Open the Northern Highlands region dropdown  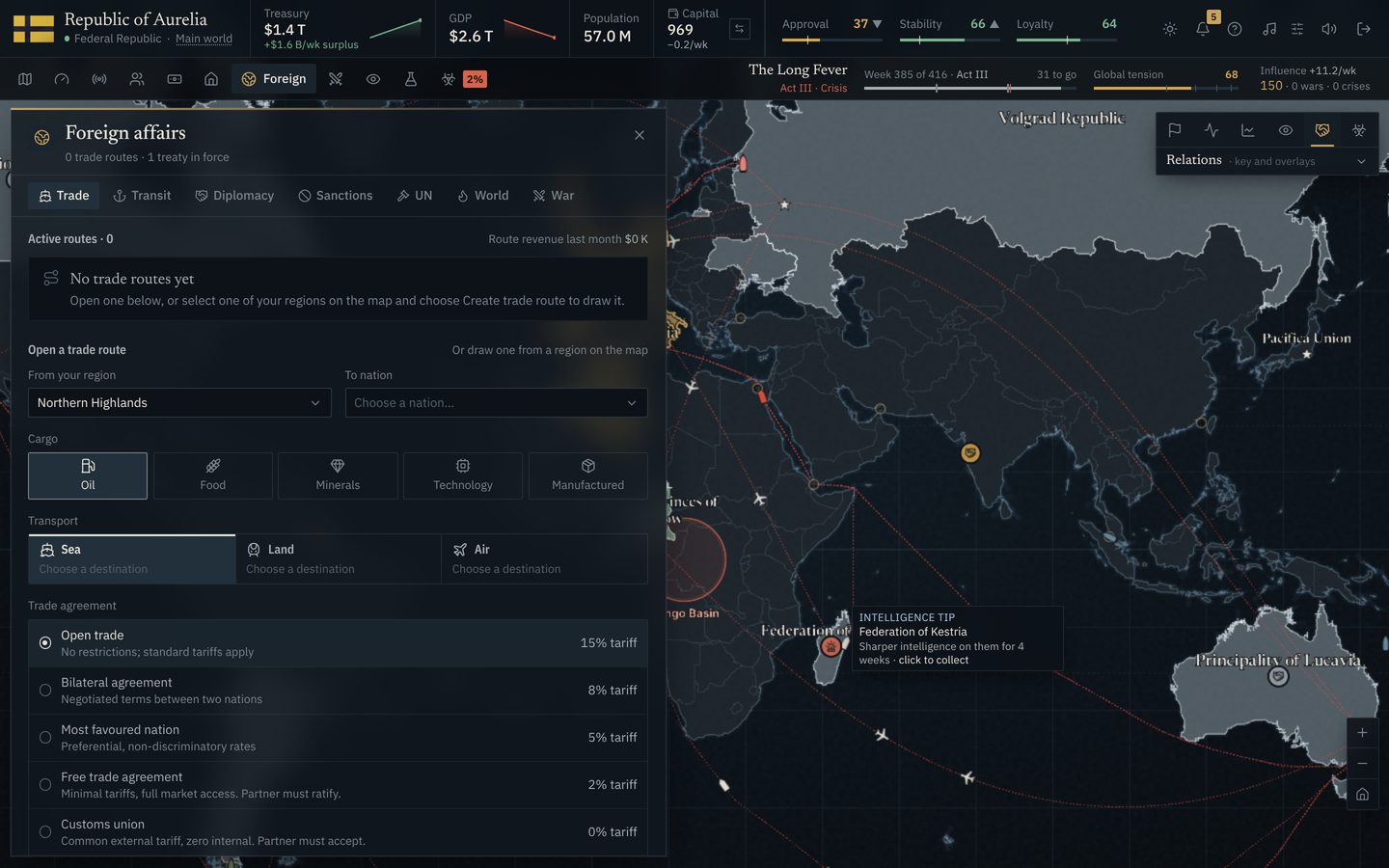pos(179,403)
